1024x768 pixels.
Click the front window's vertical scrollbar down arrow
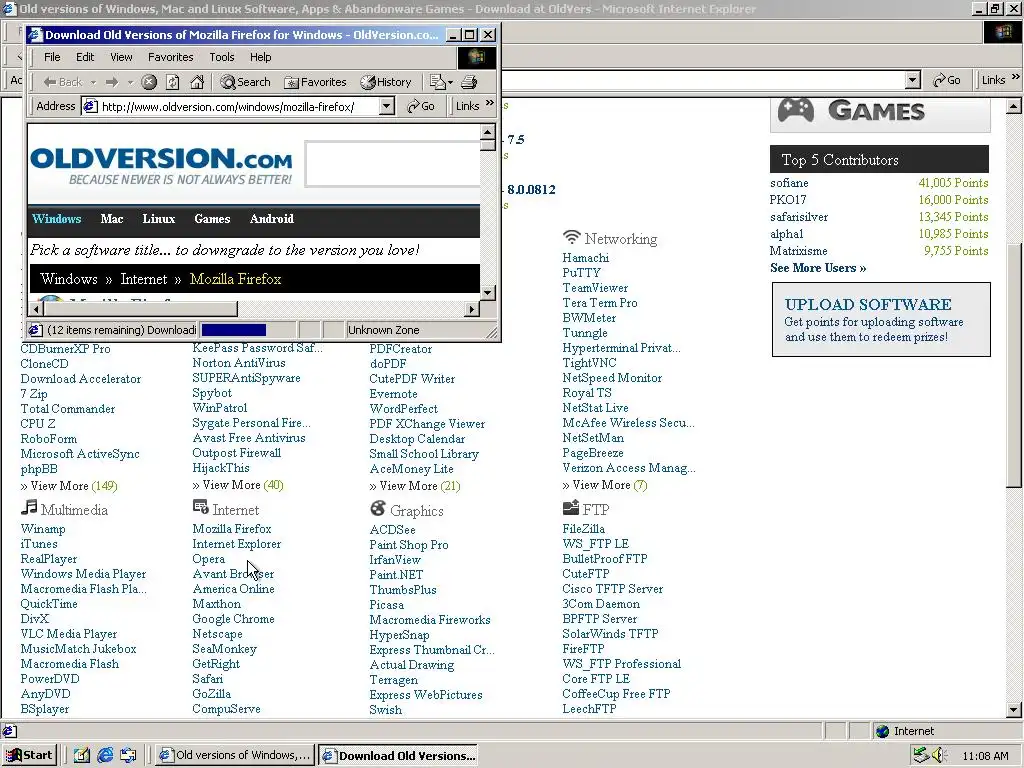[x=487, y=292]
